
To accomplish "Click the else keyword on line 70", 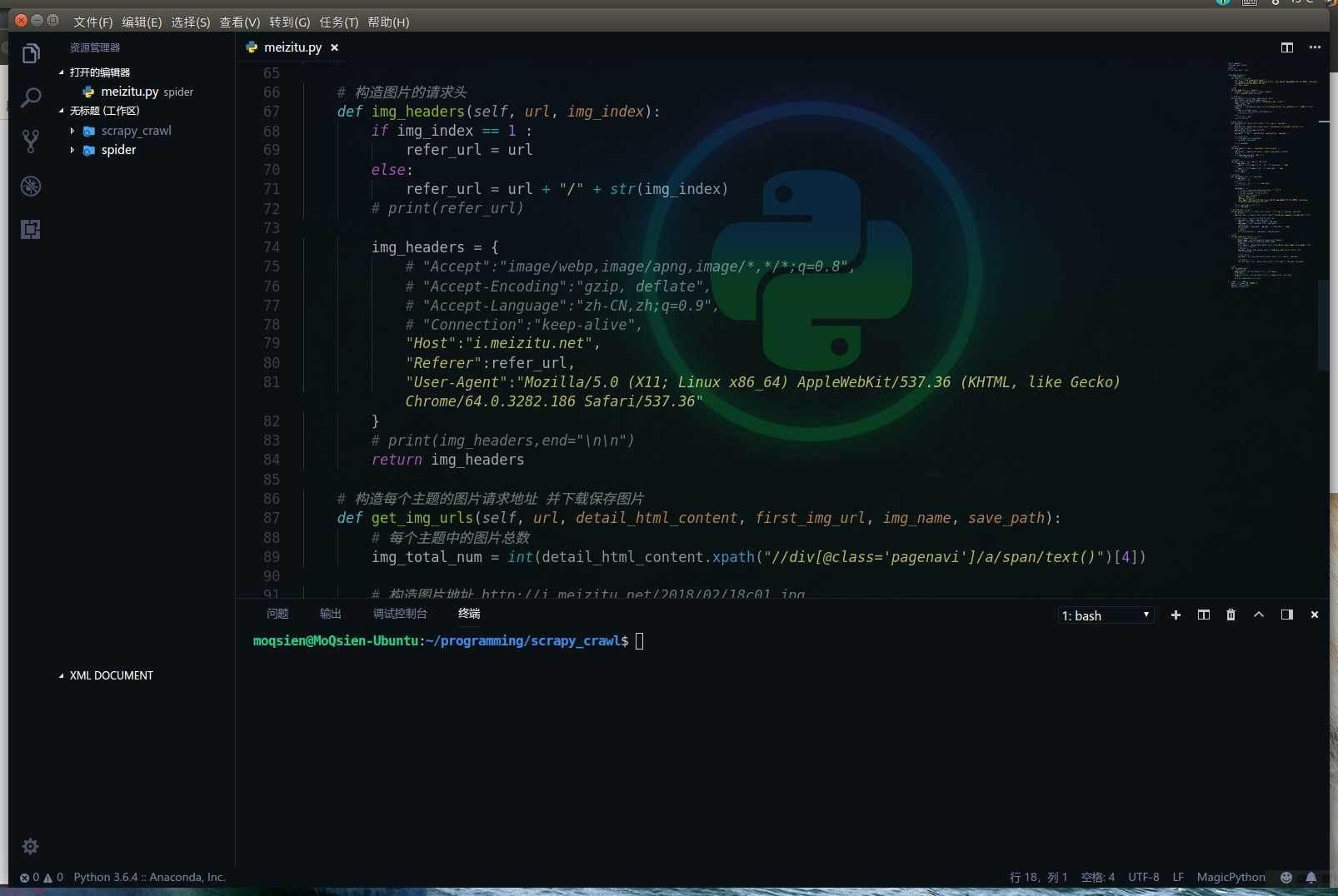I will [x=388, y=170].
